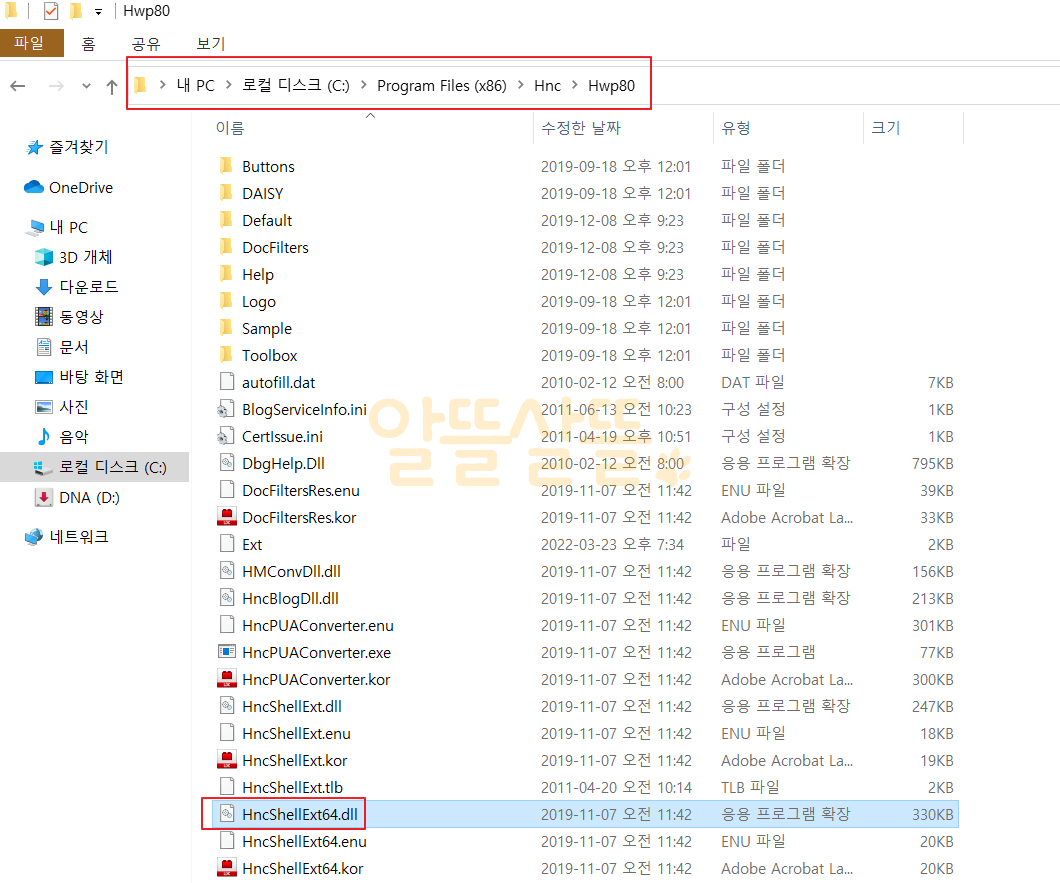1060x883 pixels.
Task: Select the DocFiltersRes.kor Acrobat icon
Action: click(226, 517)
